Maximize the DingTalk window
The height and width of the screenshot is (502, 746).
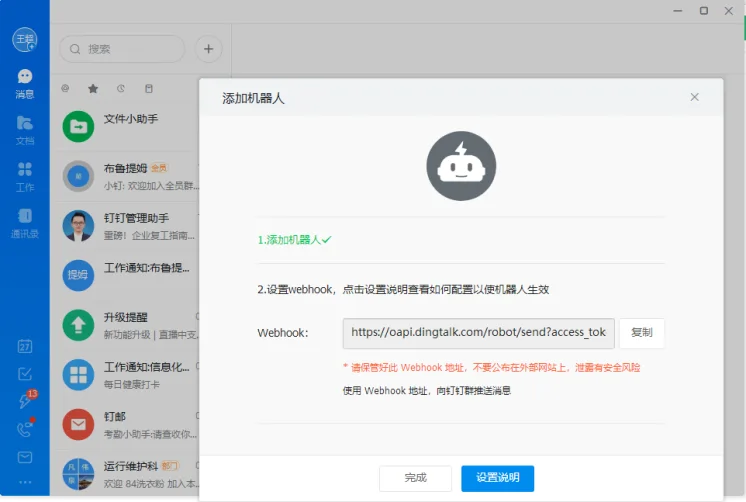click(x=704, y=10)
